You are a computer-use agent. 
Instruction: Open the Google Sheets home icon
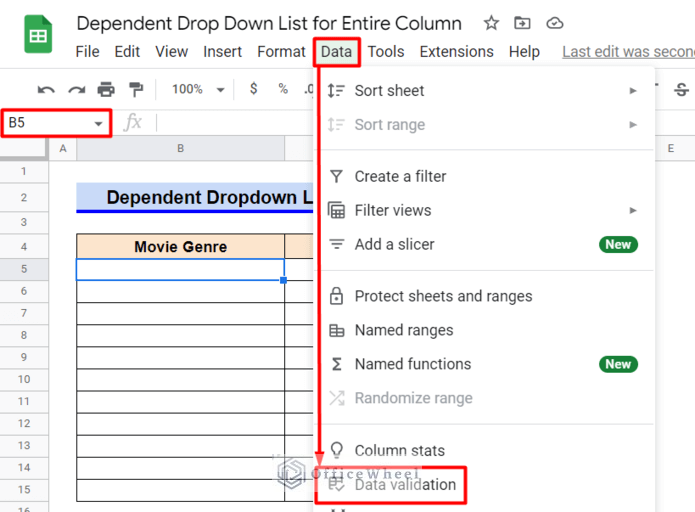39,36
